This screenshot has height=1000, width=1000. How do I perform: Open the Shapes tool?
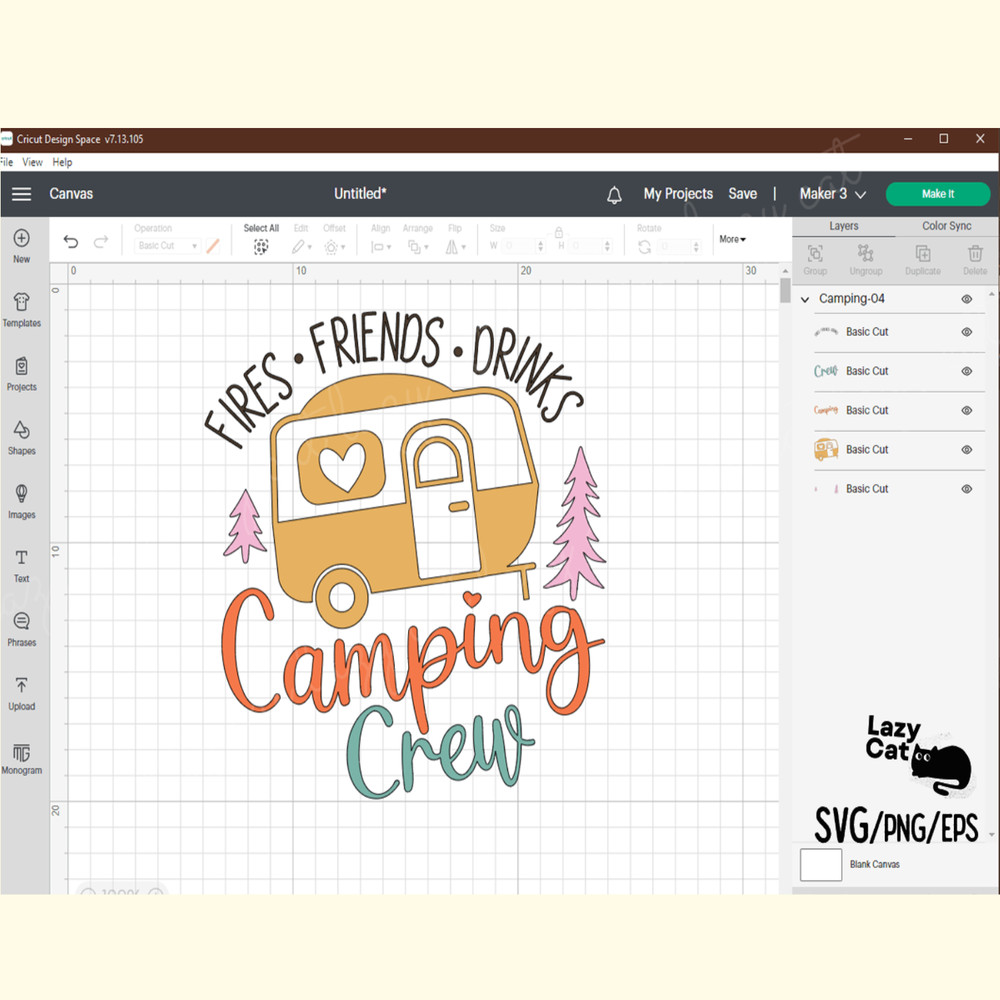tap(21, 437)
